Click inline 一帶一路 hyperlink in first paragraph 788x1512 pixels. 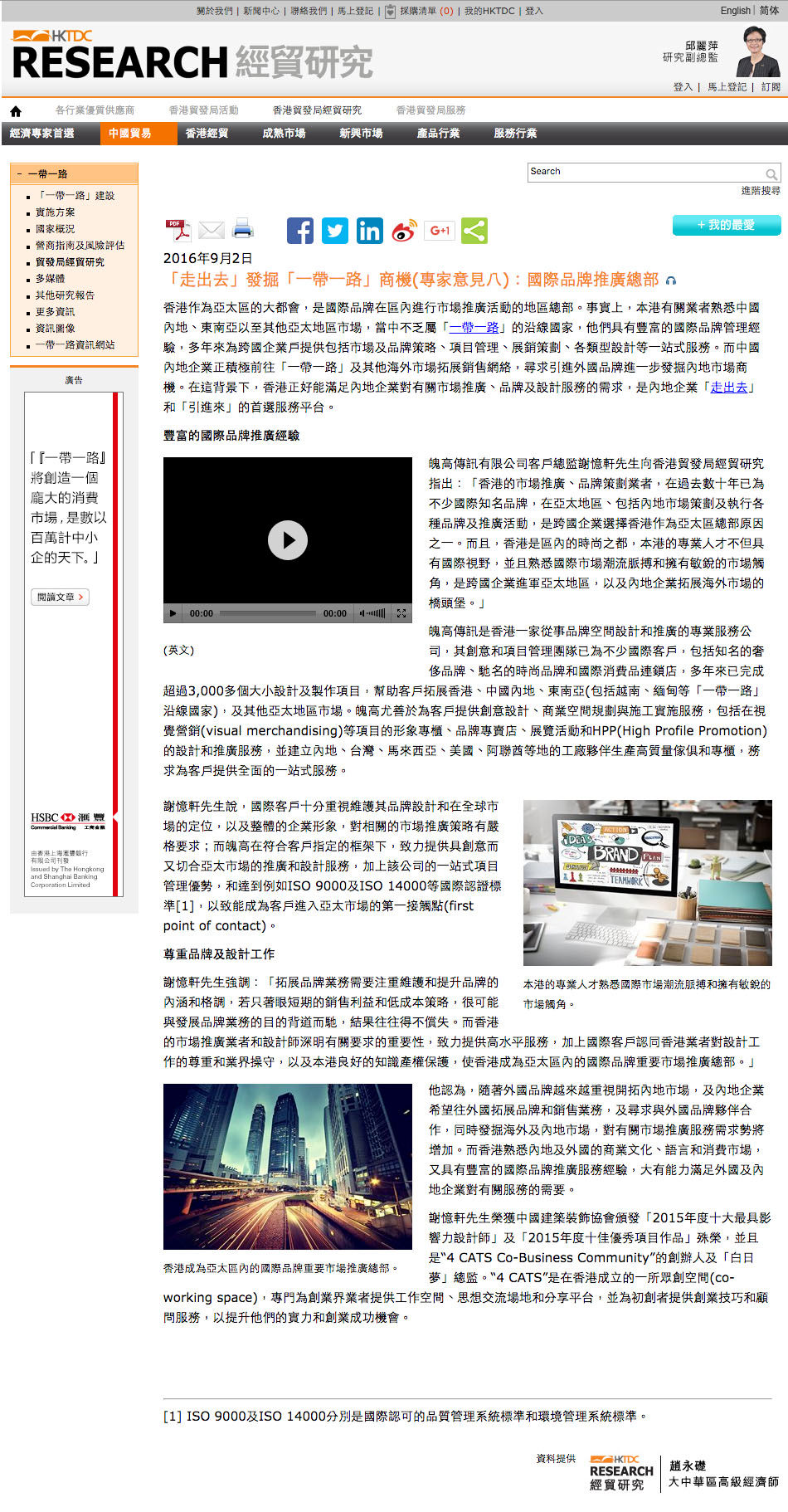(x=474, y=328)
